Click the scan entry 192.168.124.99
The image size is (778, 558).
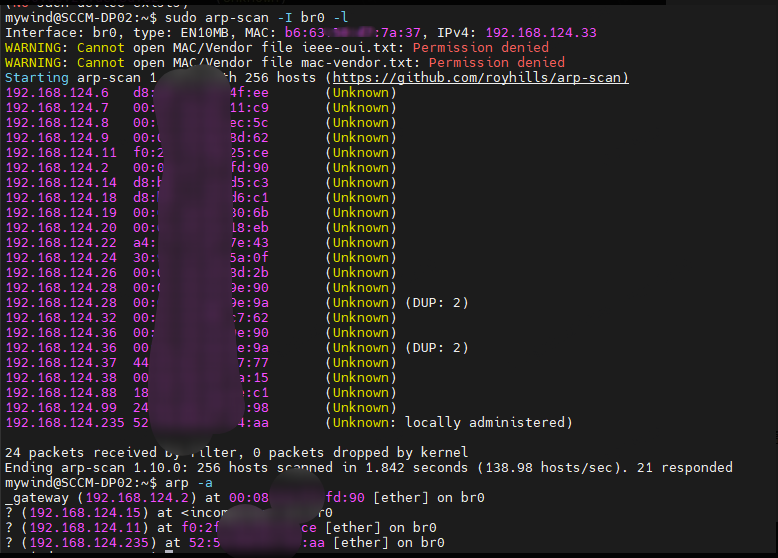coord(61,408)
